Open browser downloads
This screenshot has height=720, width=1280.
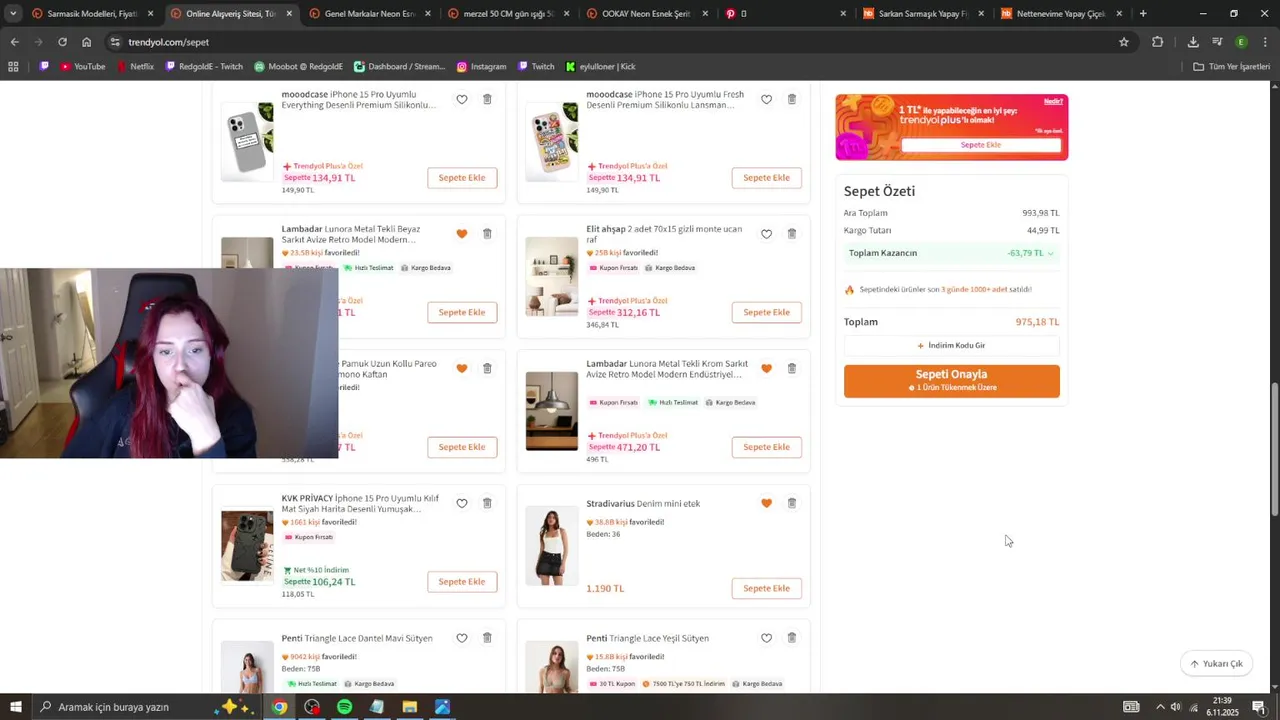(x=1193, y=42)
